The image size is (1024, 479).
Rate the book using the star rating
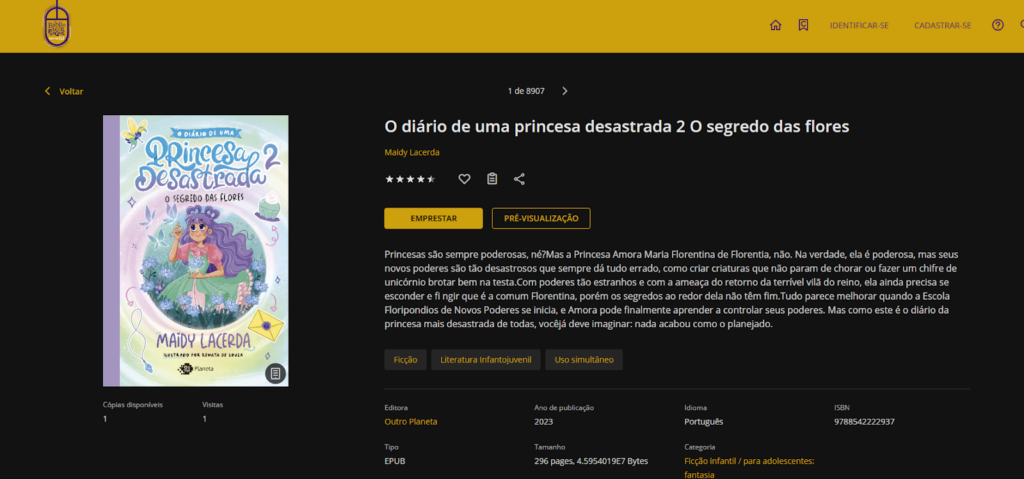point(410,179)
